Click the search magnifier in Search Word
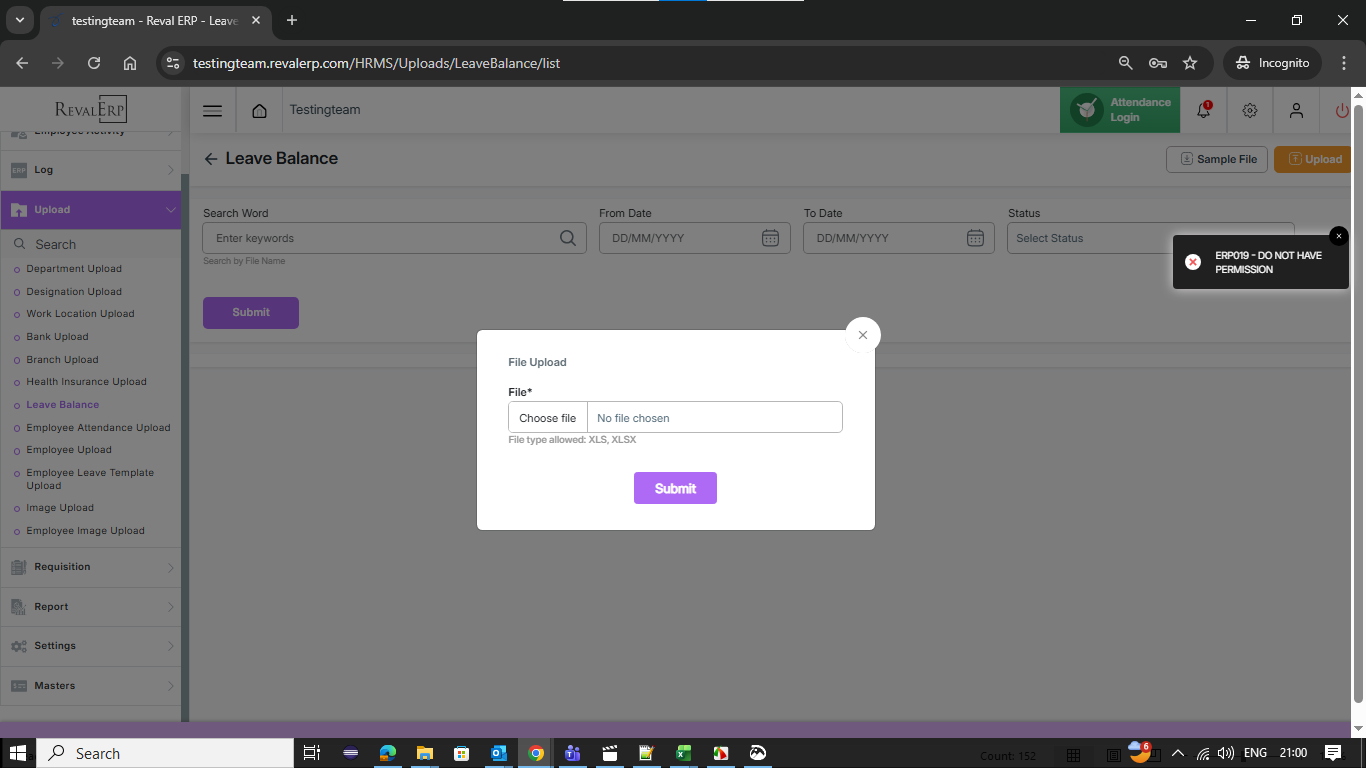Viewport: 1366px width, 768px height. click(567, 238)
